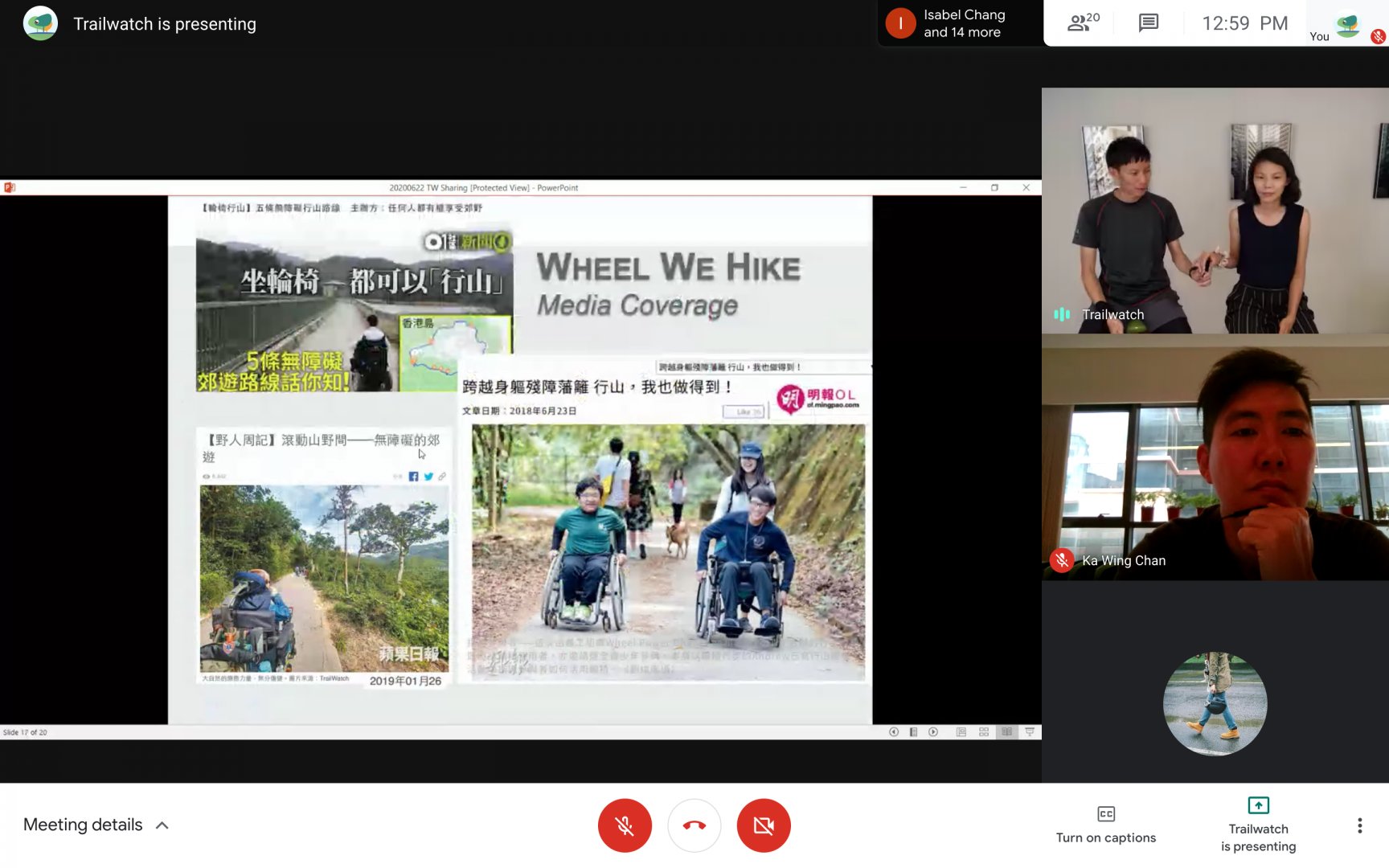Turn your camera back on
This screenshot has height=868, width=1389.
pos(764,825)
